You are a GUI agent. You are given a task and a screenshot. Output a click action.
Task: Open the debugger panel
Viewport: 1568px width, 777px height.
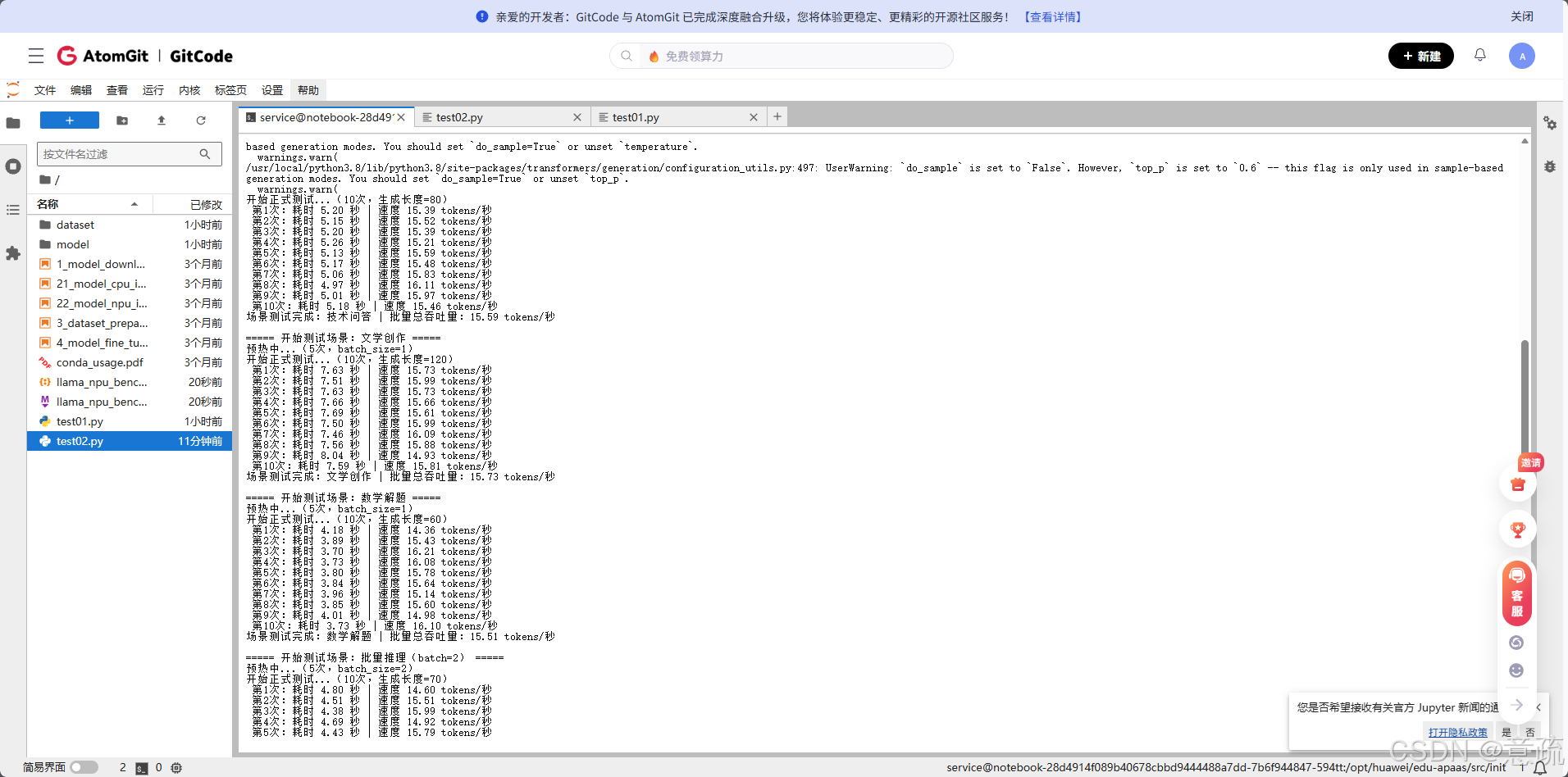pyautogui.click(x=1550, y=166)
